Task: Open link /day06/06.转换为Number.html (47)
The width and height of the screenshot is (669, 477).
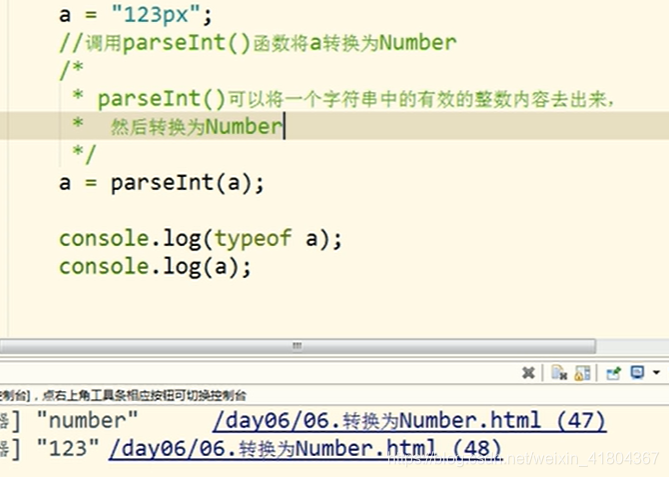Action: 409,421
